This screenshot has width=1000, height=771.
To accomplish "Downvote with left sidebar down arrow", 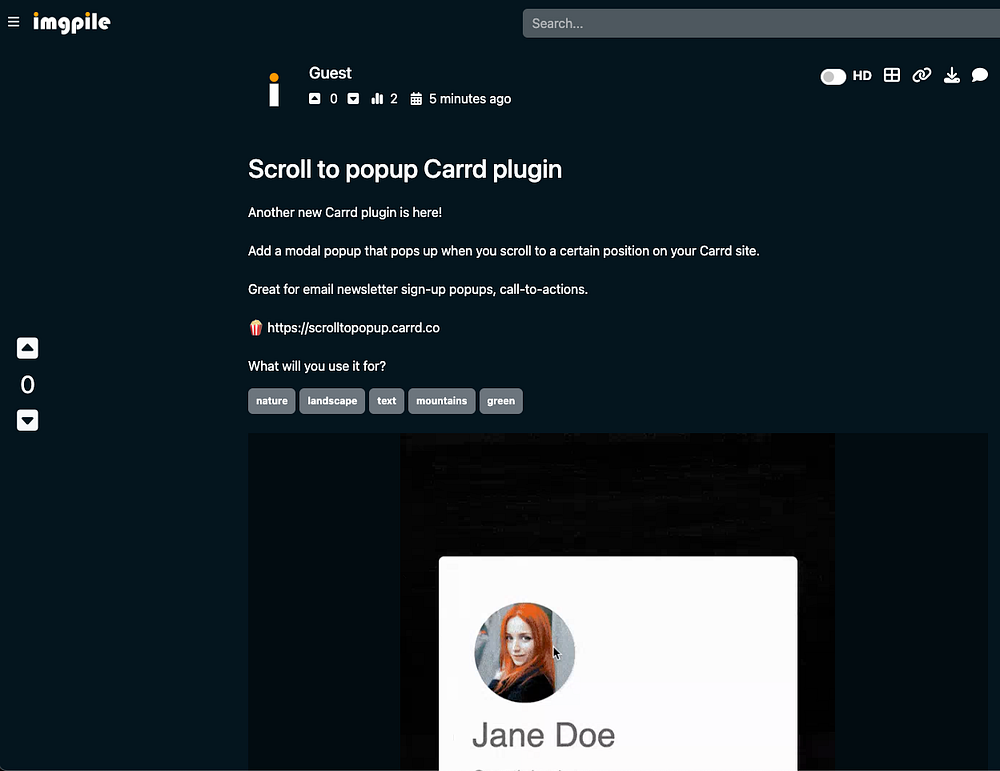I will pyautogui.click(x=27, y=420).
